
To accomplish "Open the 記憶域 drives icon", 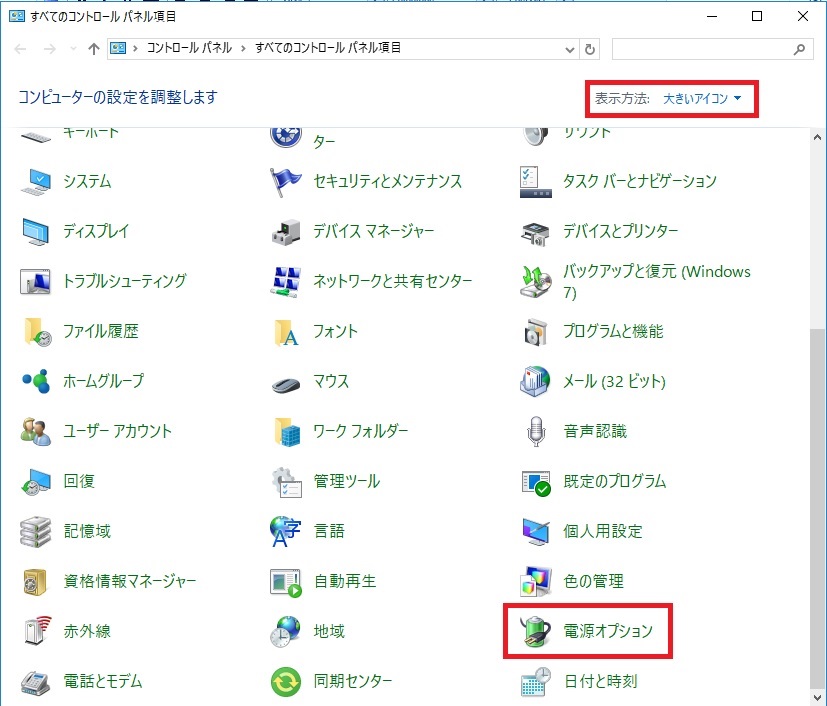I will point(36,531).
